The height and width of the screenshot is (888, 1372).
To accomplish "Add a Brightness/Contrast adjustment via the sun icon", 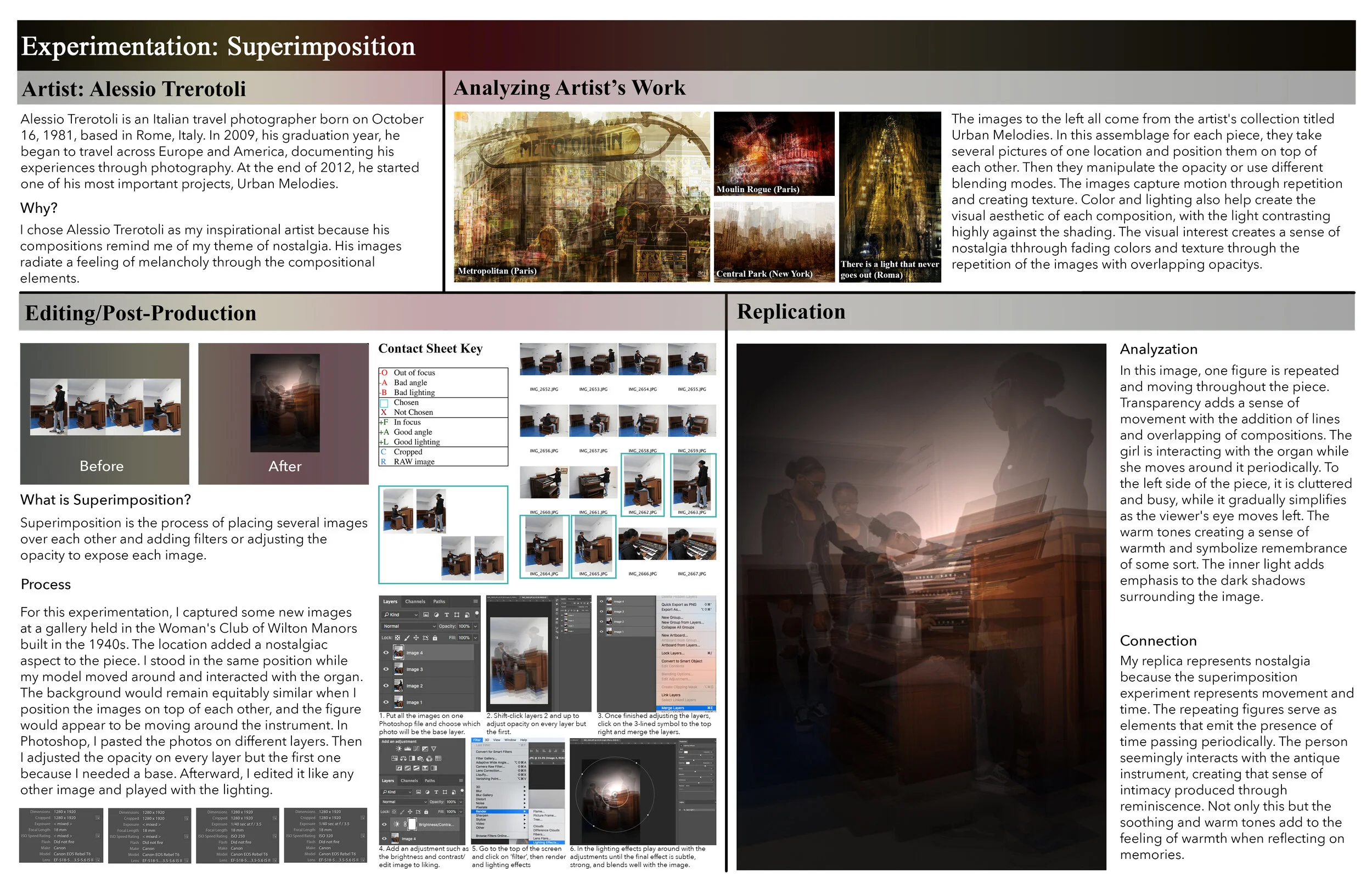I will tap(399, 749).
